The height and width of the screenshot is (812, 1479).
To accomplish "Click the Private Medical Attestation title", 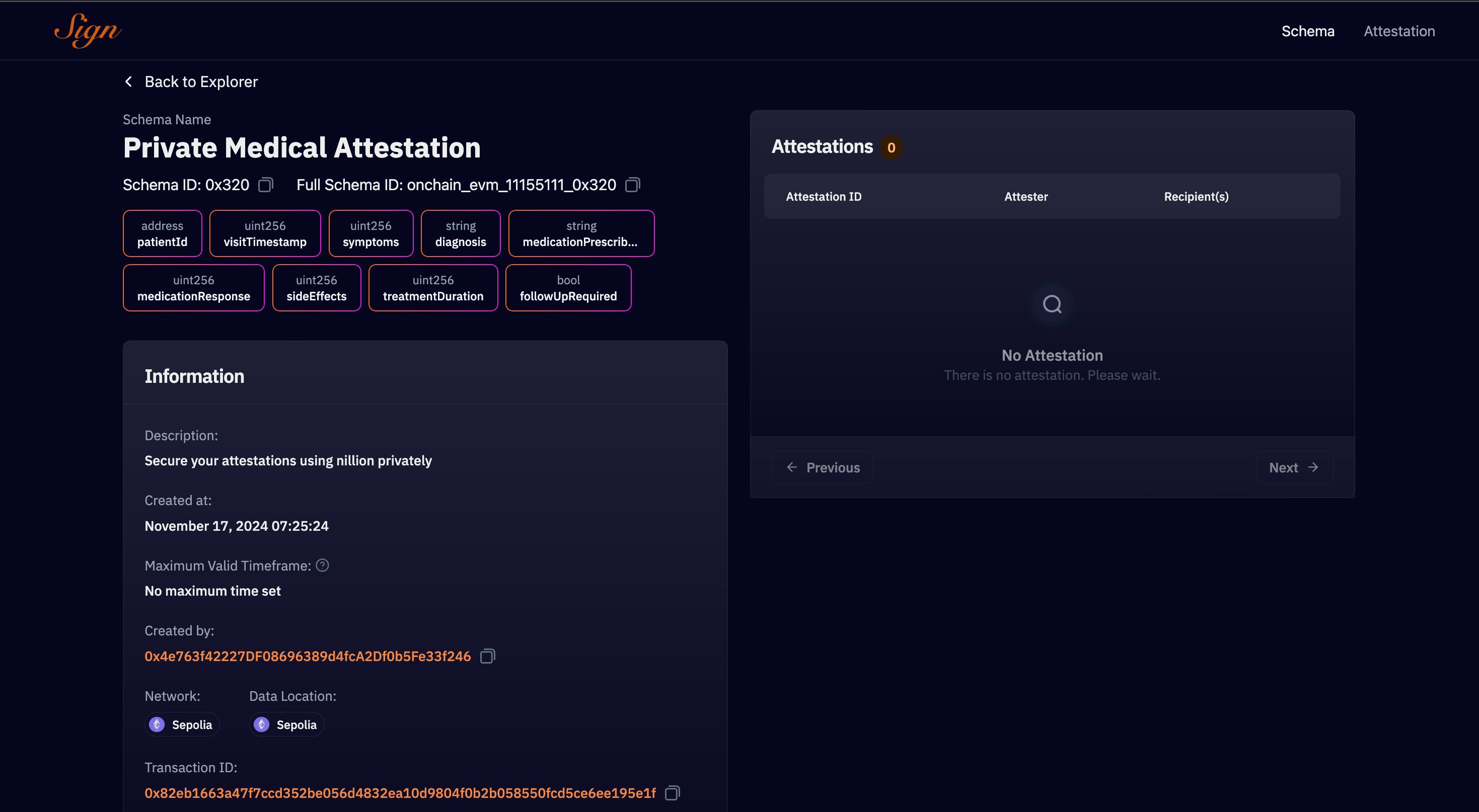I will point(302,147).
